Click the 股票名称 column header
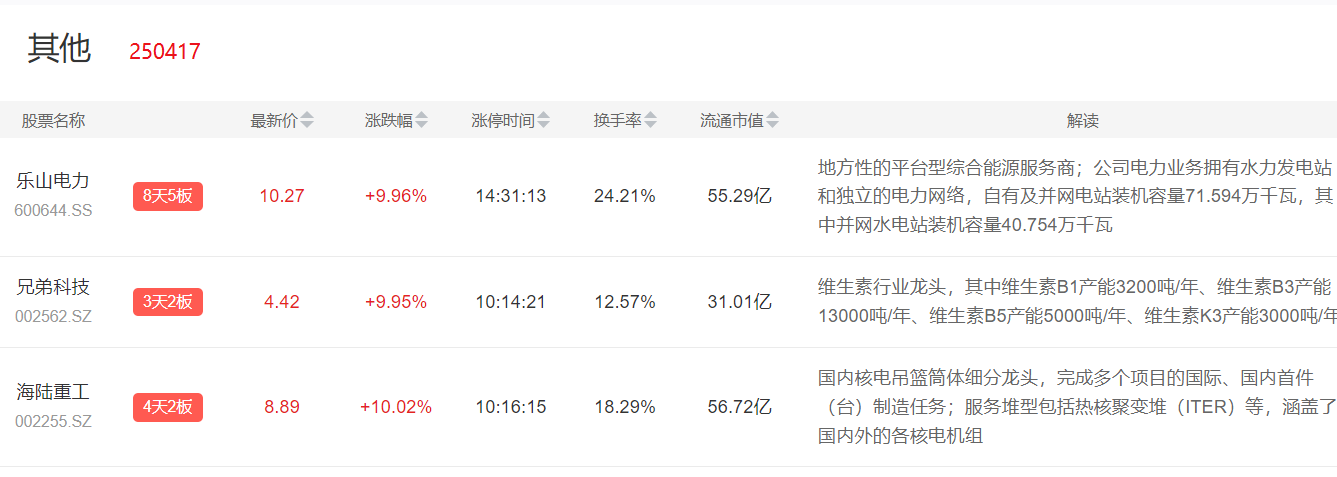The width and height of the screenshot is (1337, 477). (54, 121)
